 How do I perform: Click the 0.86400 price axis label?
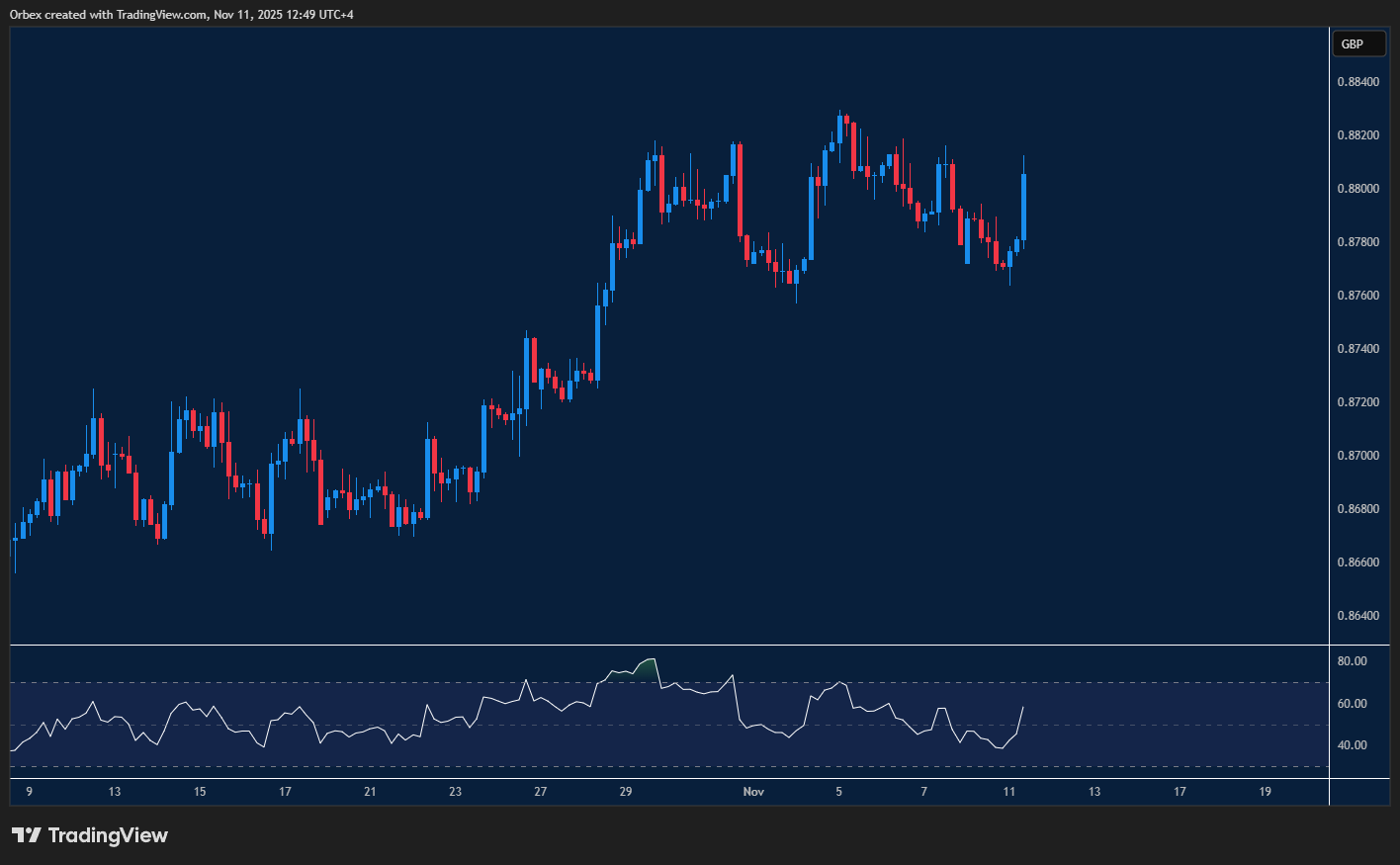1357,616
